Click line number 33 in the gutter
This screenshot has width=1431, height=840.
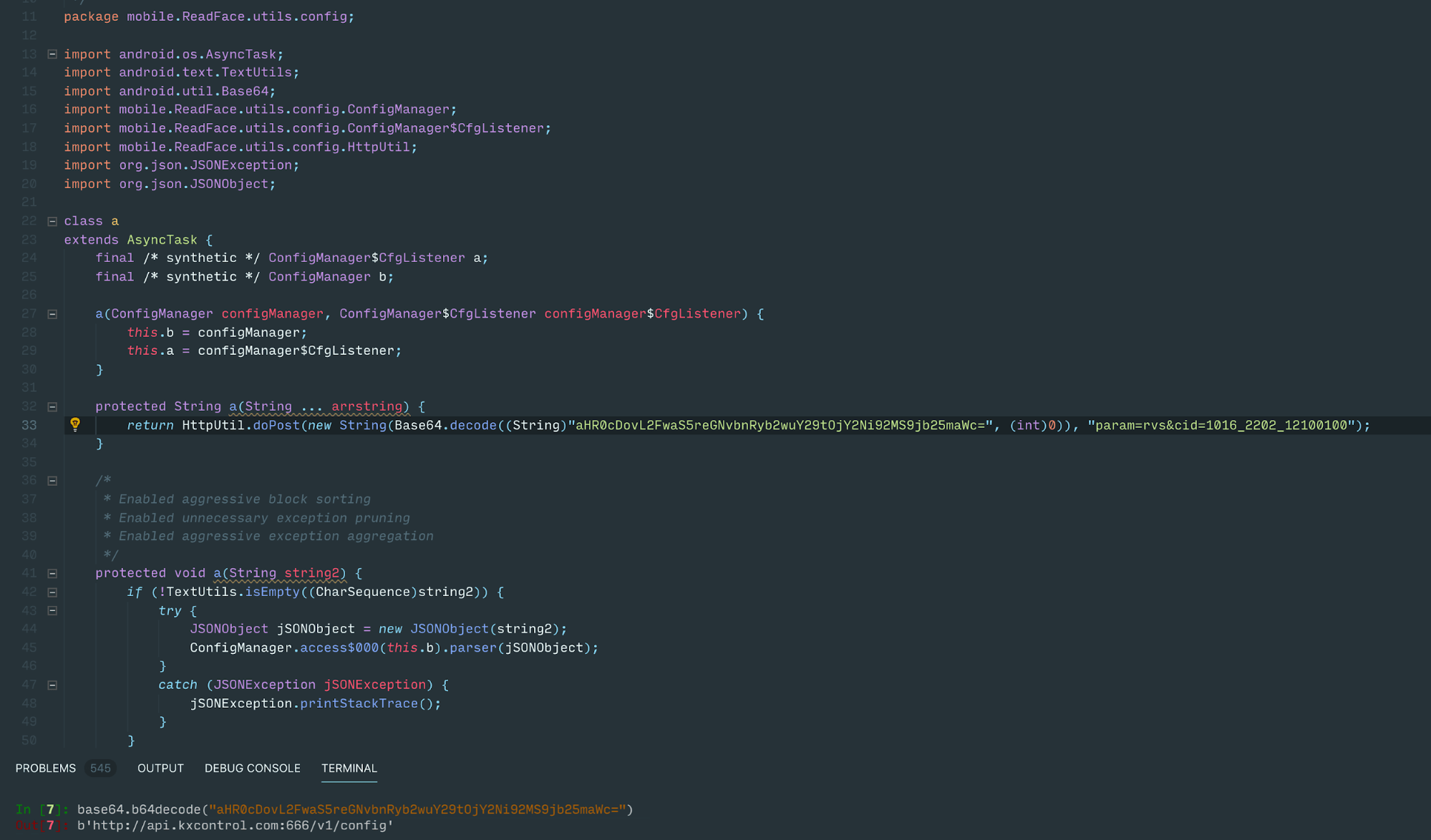tap(29, 425)
